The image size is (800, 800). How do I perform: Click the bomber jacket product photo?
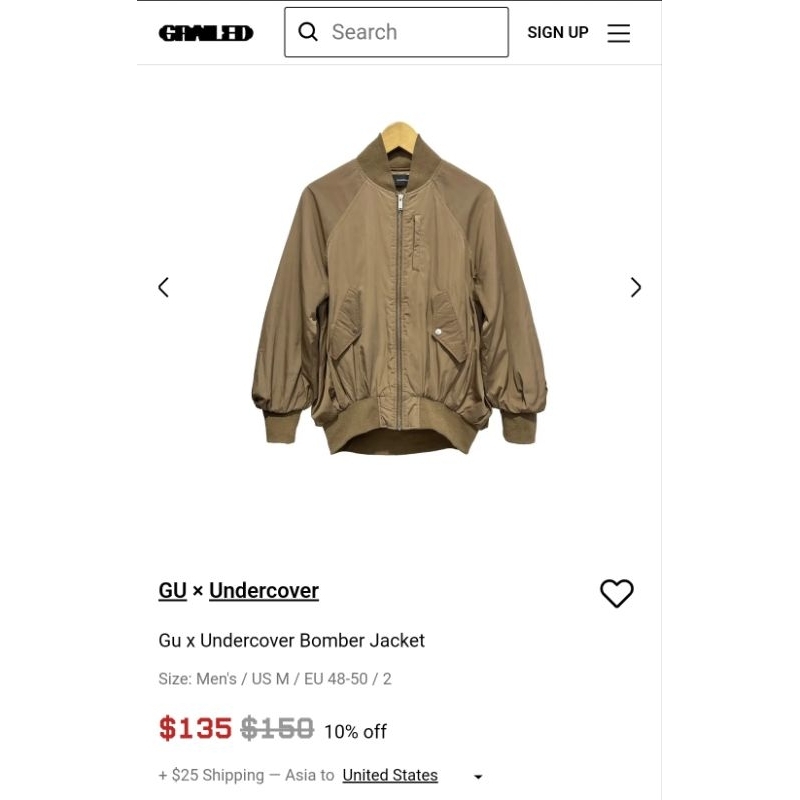[x=399, y=287]
